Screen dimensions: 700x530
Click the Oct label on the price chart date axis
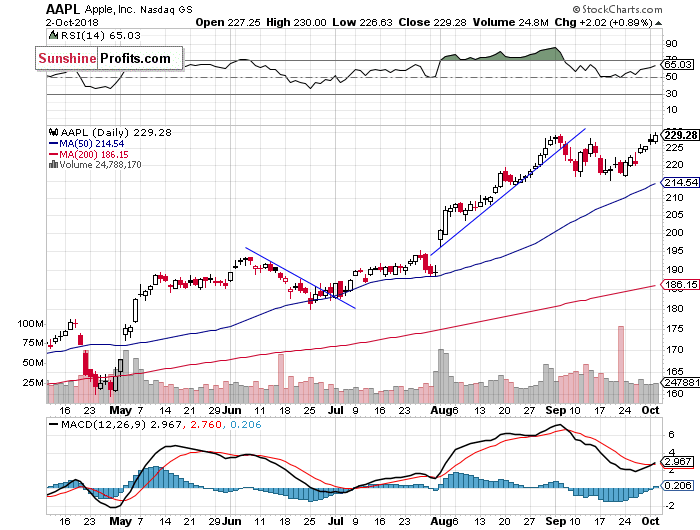click(x=650, y=410)
